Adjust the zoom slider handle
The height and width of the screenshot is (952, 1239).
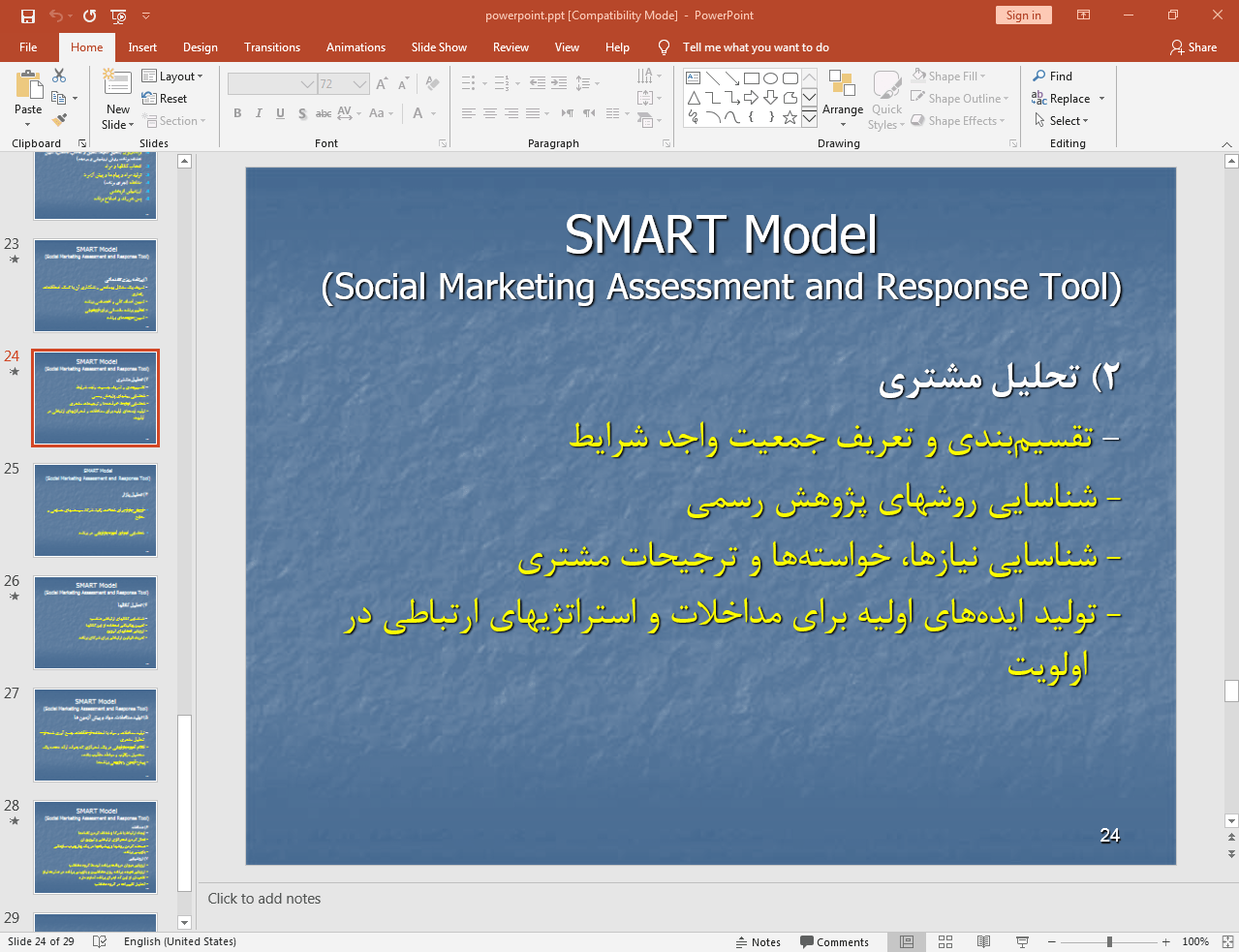[1109, 941]
